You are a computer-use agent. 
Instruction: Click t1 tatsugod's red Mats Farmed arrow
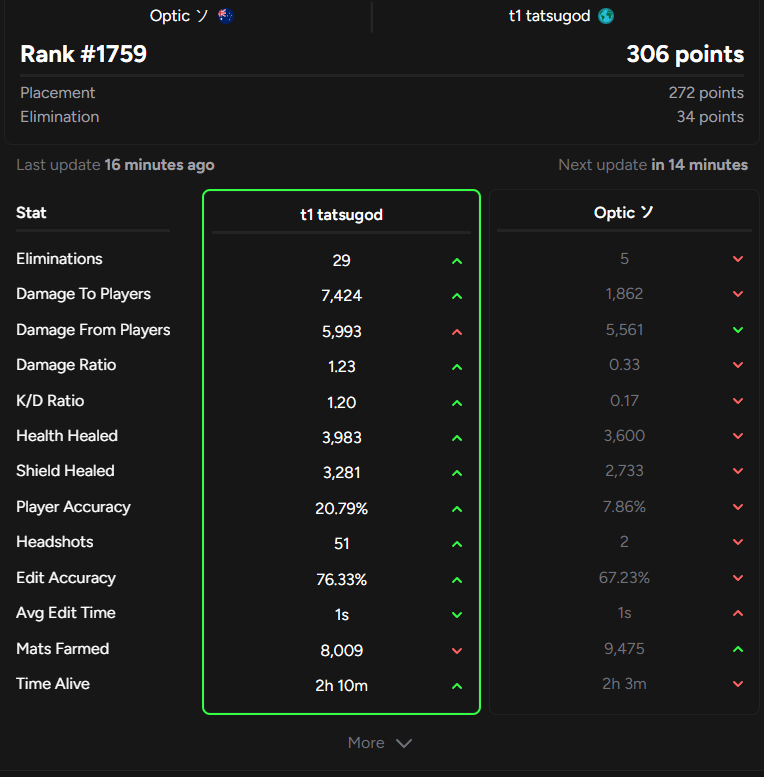click(457, 651)
